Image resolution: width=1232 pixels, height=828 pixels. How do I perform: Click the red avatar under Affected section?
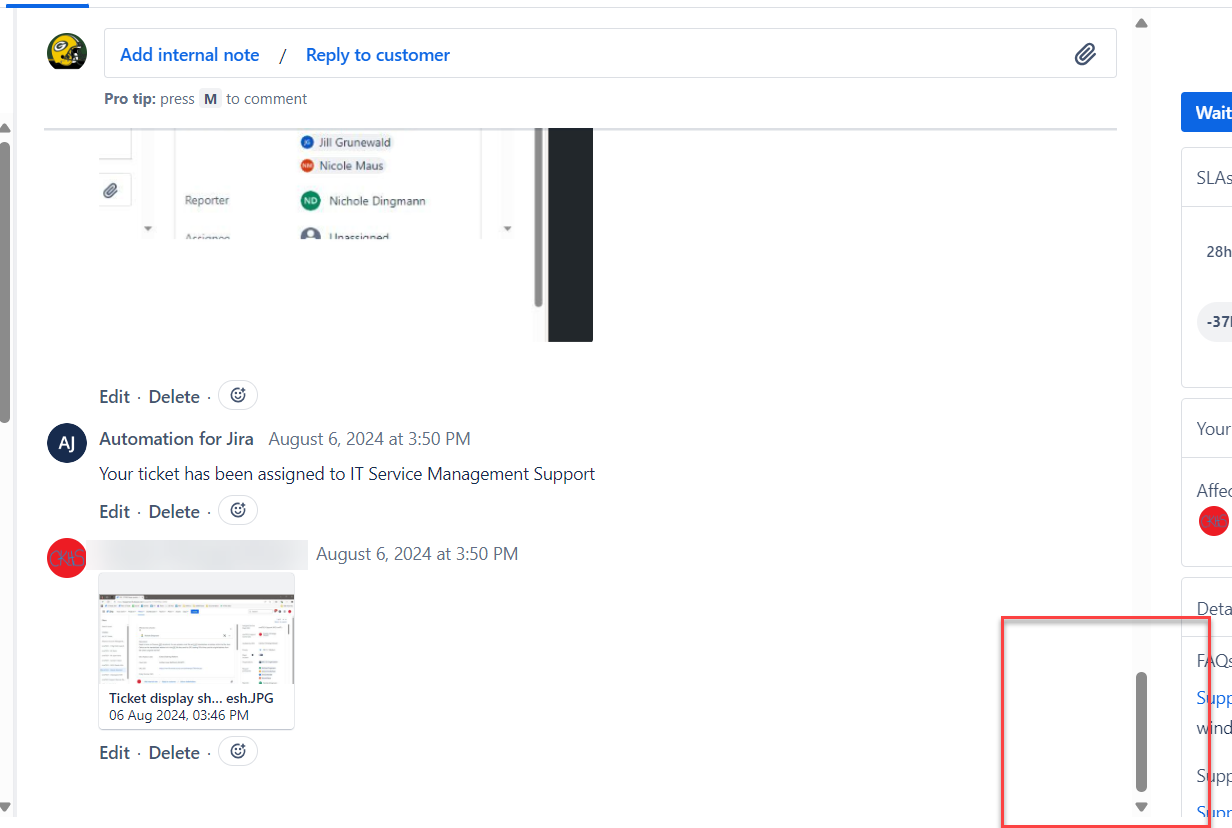tap(1214, 521)
